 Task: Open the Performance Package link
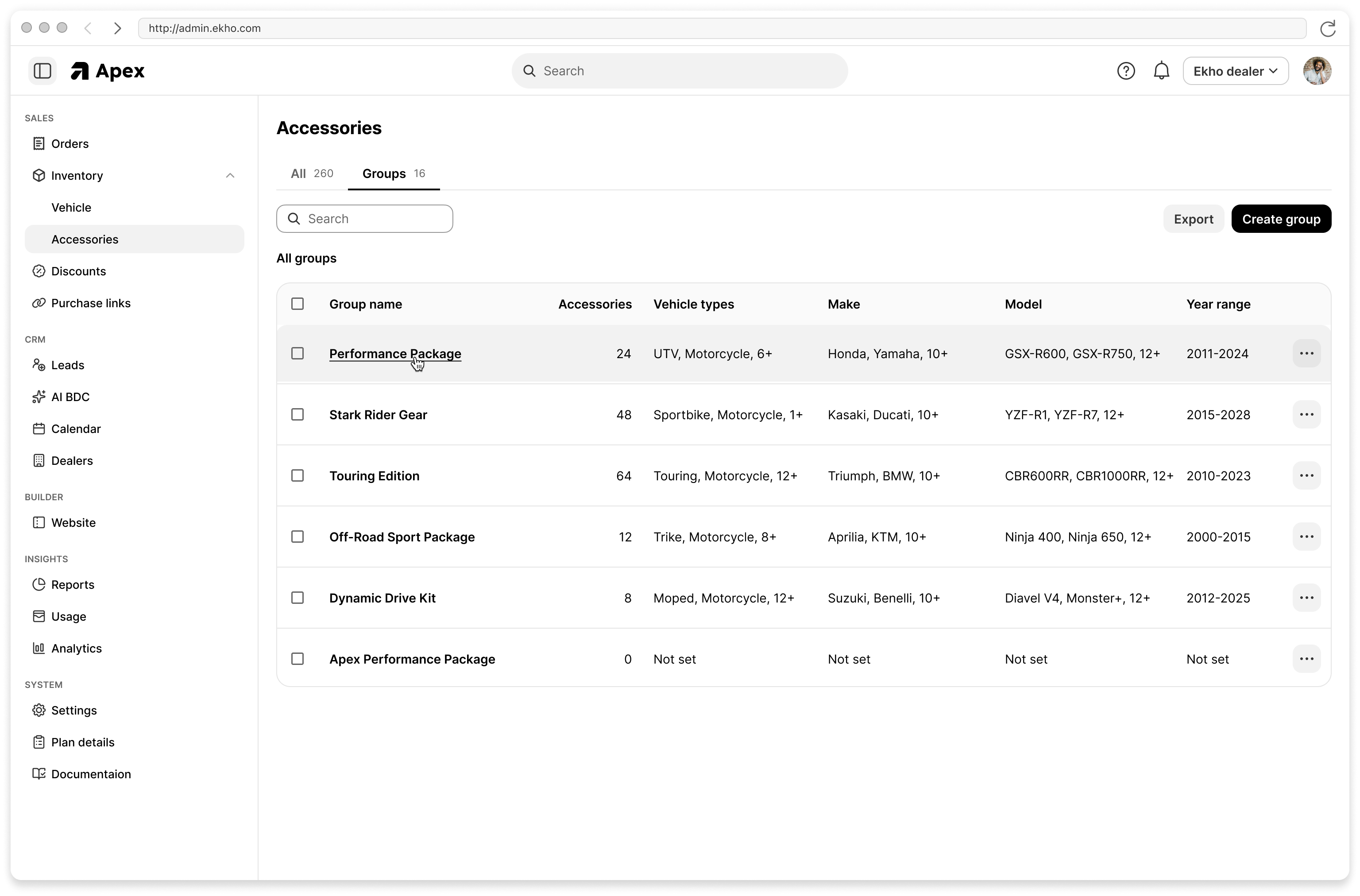tap(394, 353)
